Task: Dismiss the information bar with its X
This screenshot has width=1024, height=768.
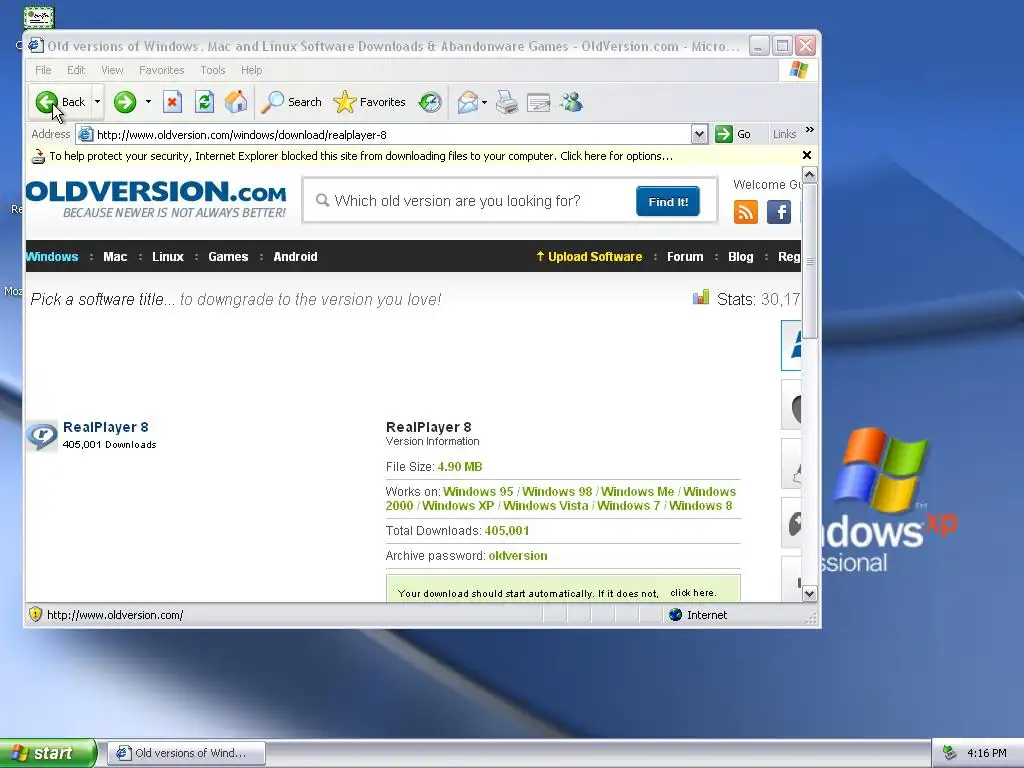Action: click(807, 155)
